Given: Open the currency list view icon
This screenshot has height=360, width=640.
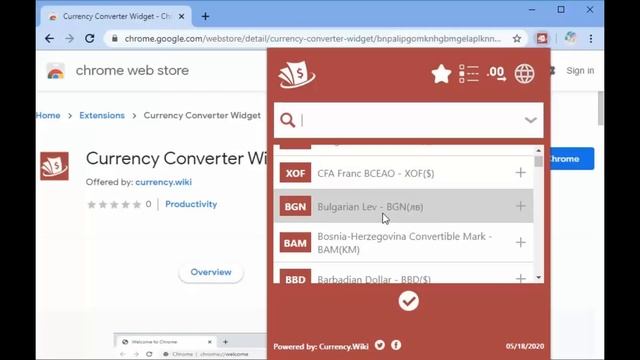Looking at the screenshot, I should point(469,74).
